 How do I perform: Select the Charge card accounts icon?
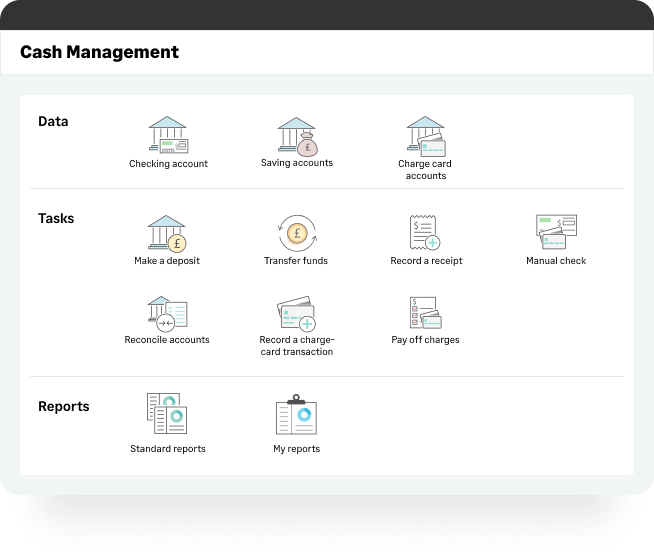(425, 135)
